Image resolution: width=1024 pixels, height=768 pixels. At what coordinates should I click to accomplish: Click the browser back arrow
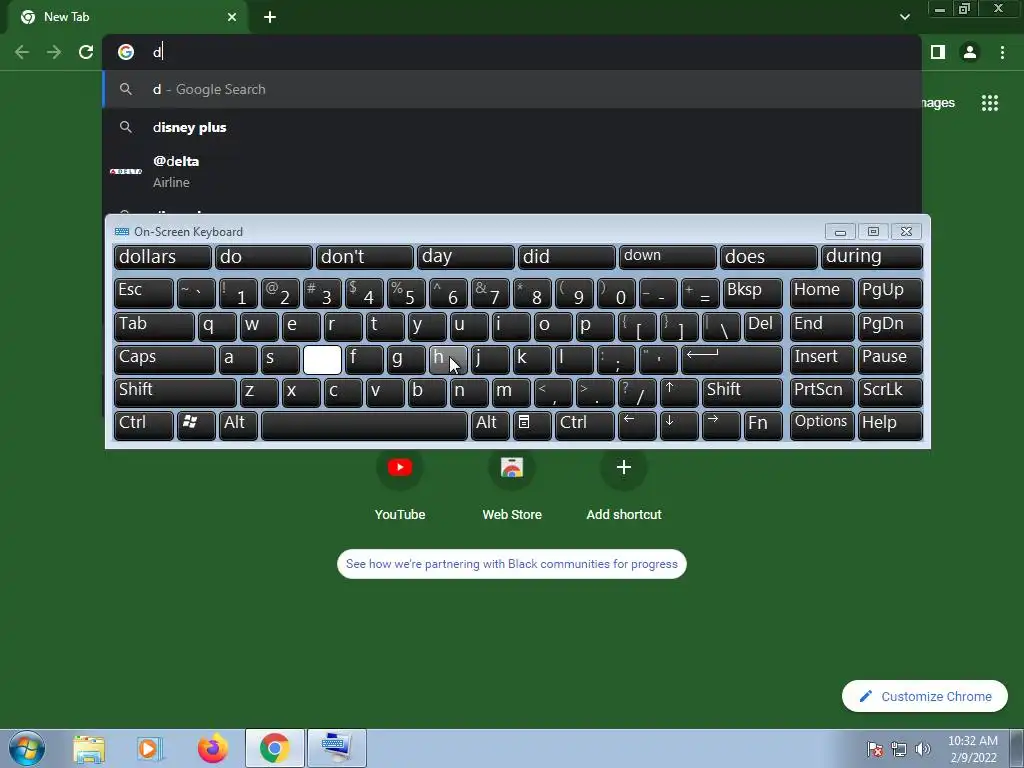(22, 52)
